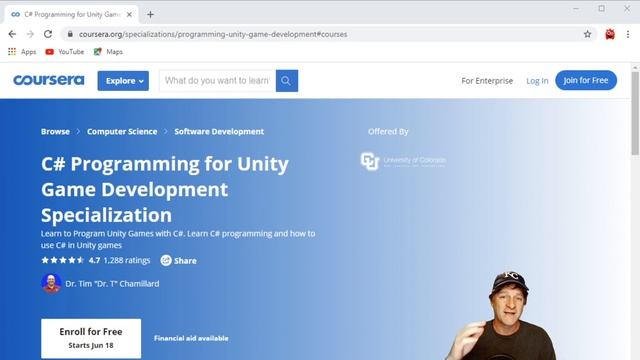This screenshot has height=360, width=640.
Task: Open Dr. Tim "Dr. T" Chamillard profile link
Action: coord(112,284)
